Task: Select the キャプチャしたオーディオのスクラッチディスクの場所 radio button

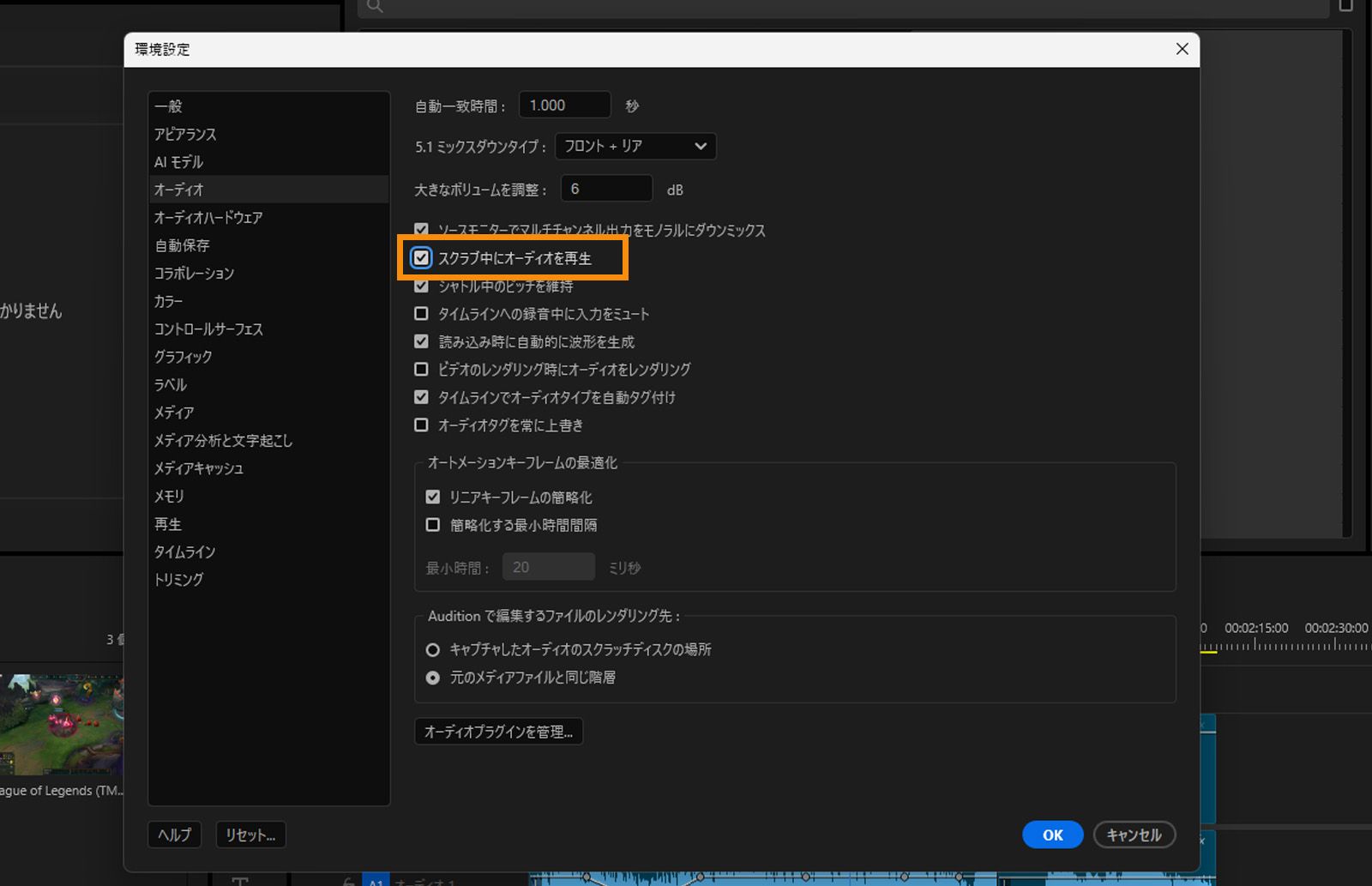Action: coord(432,649)
